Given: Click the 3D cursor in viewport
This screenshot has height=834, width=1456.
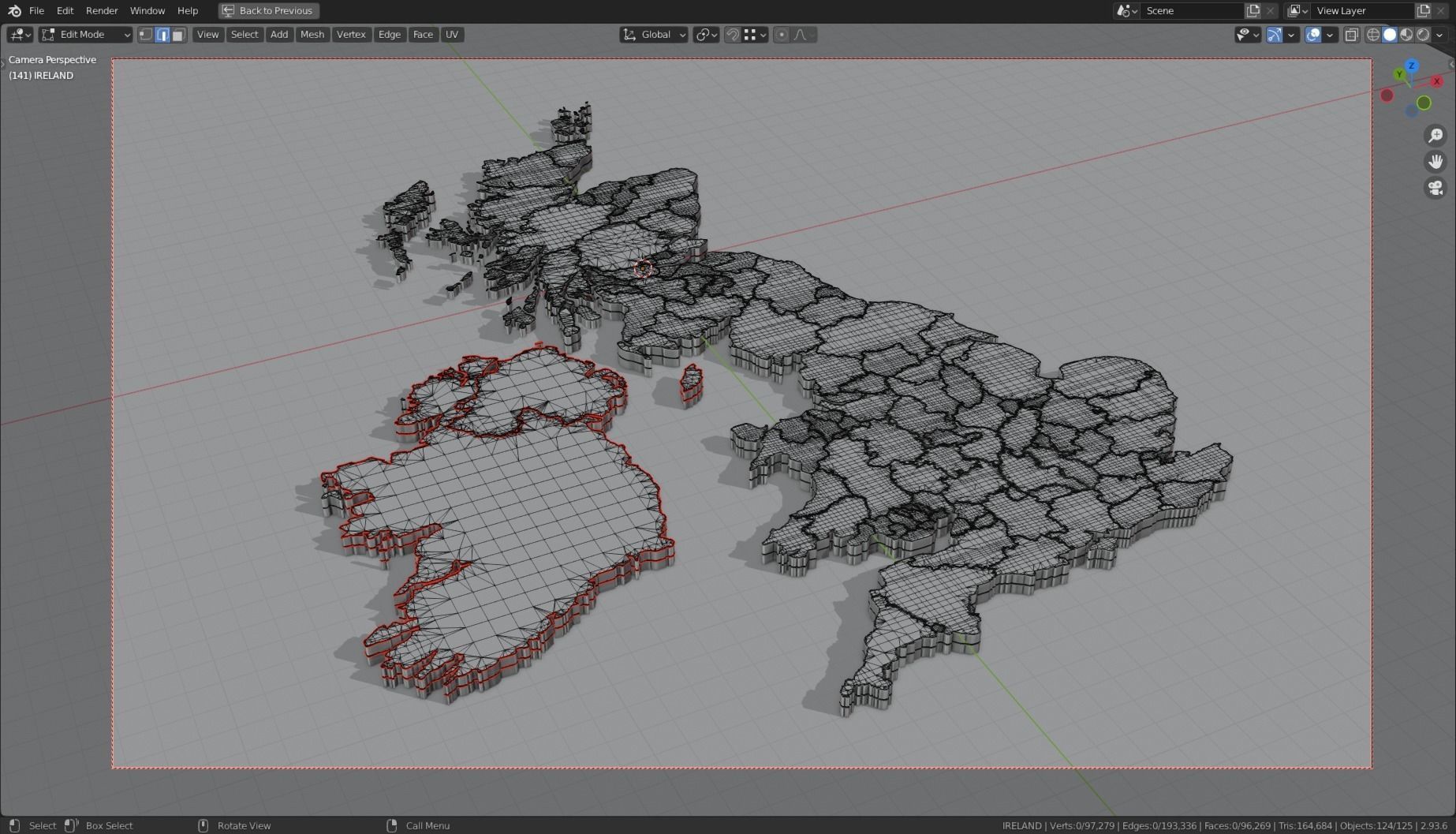Looking at the screenshot, I should coord(643,268).
